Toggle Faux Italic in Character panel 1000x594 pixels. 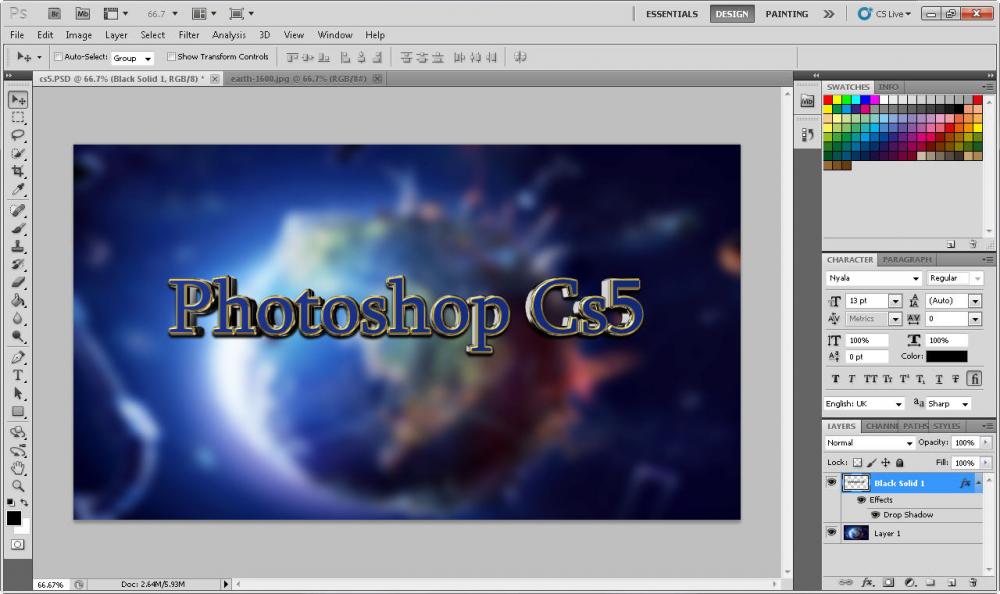[x=852, y=379]
